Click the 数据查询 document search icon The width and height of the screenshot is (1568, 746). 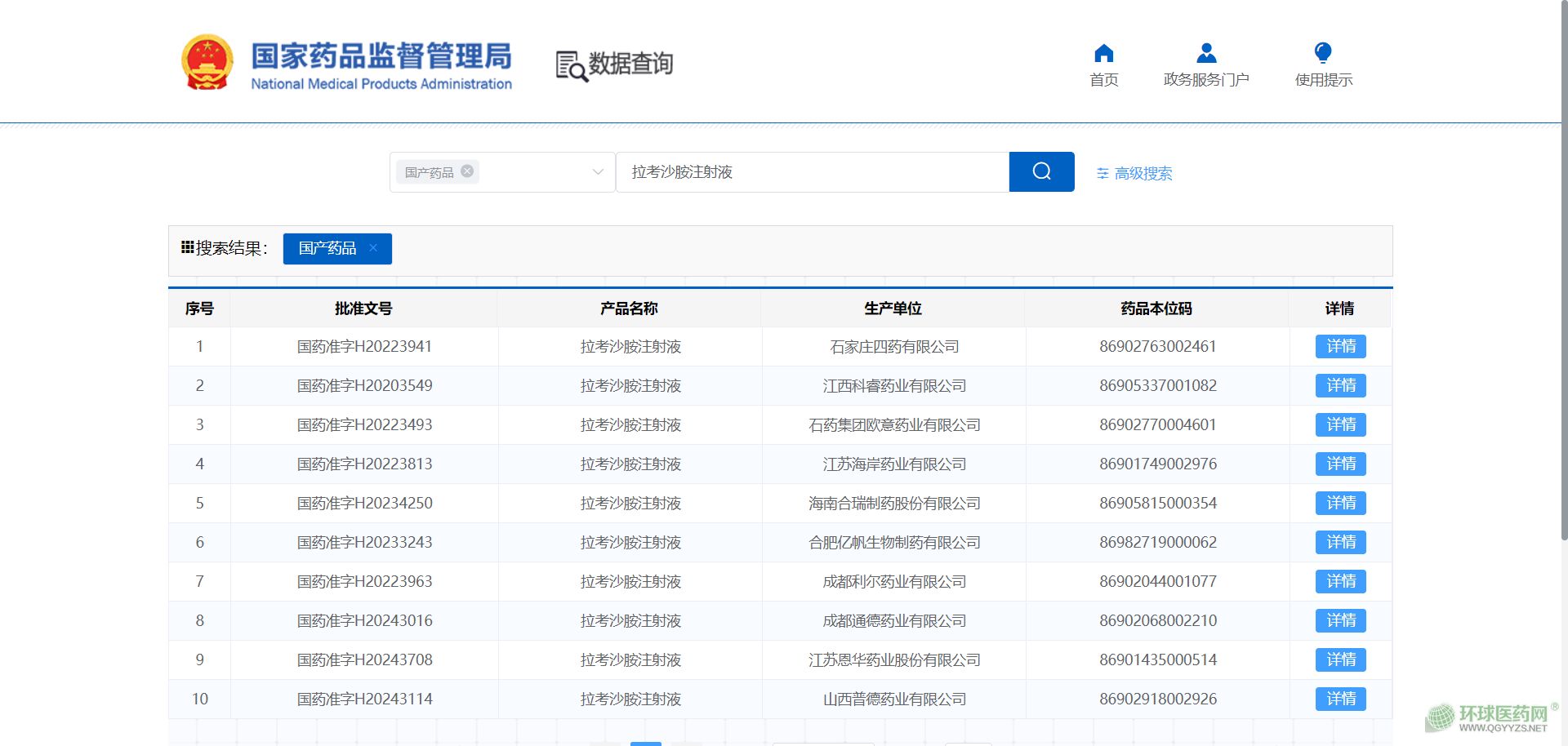(x=571, y=66)
